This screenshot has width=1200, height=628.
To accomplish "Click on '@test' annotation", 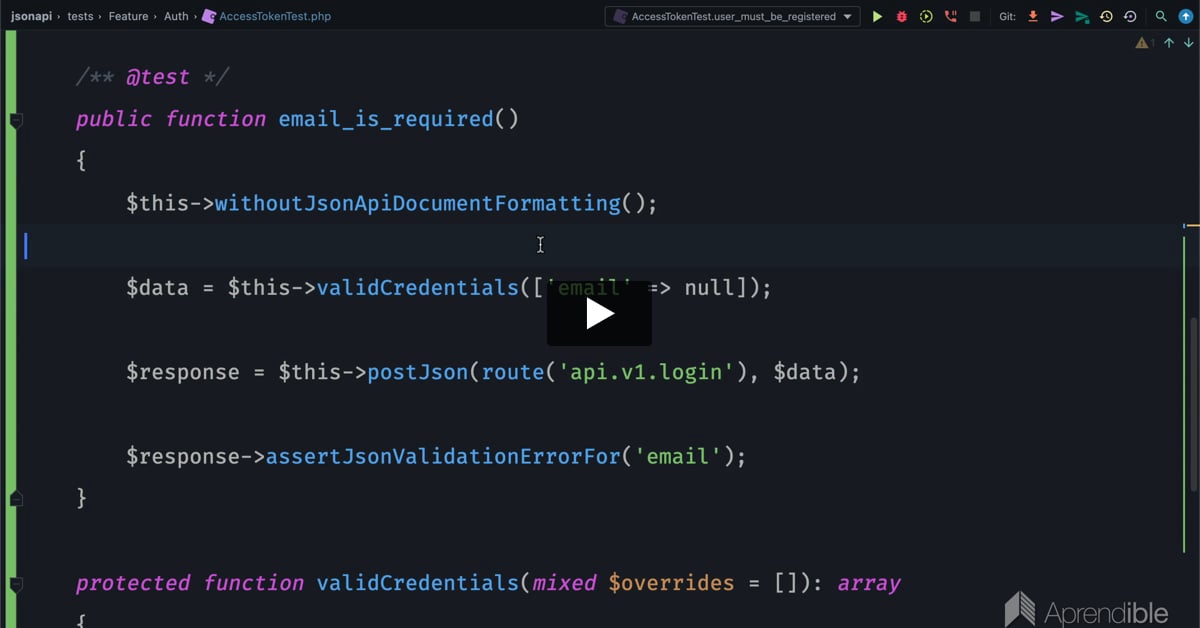I will 158,77.
